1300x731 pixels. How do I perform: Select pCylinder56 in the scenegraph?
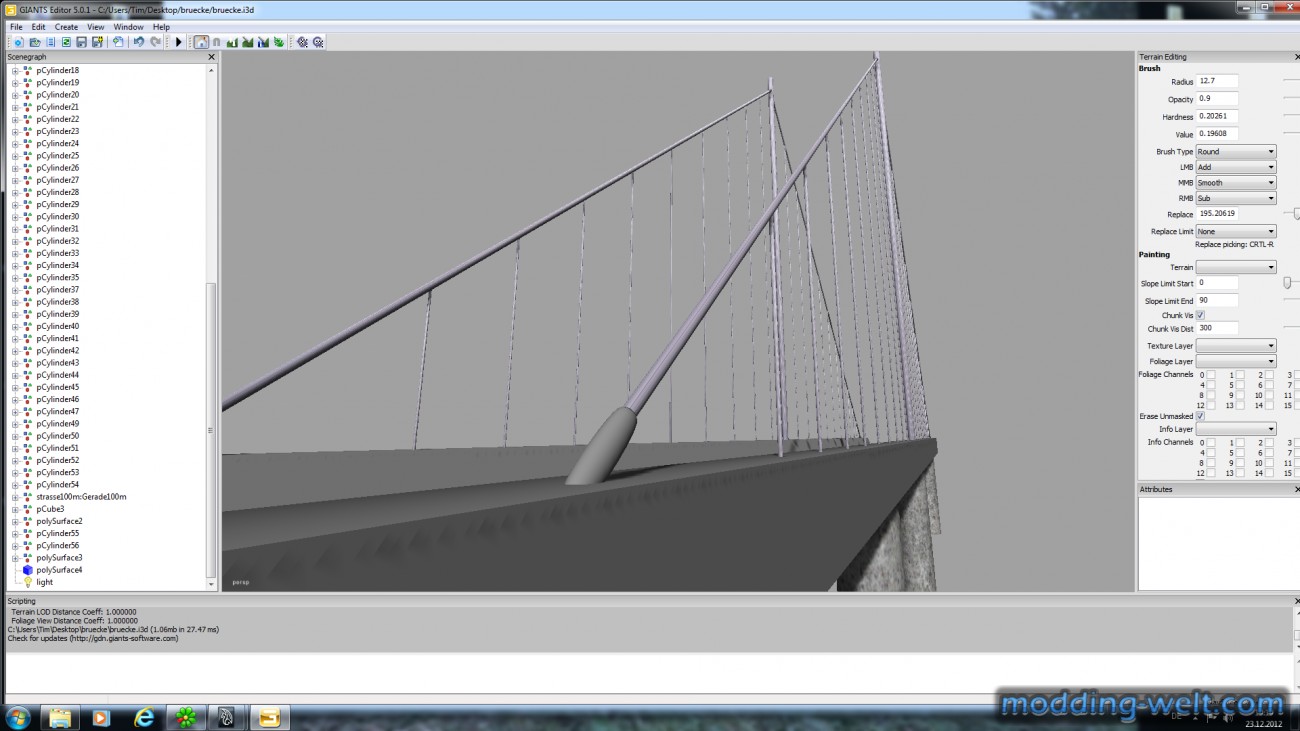[58, 546]
